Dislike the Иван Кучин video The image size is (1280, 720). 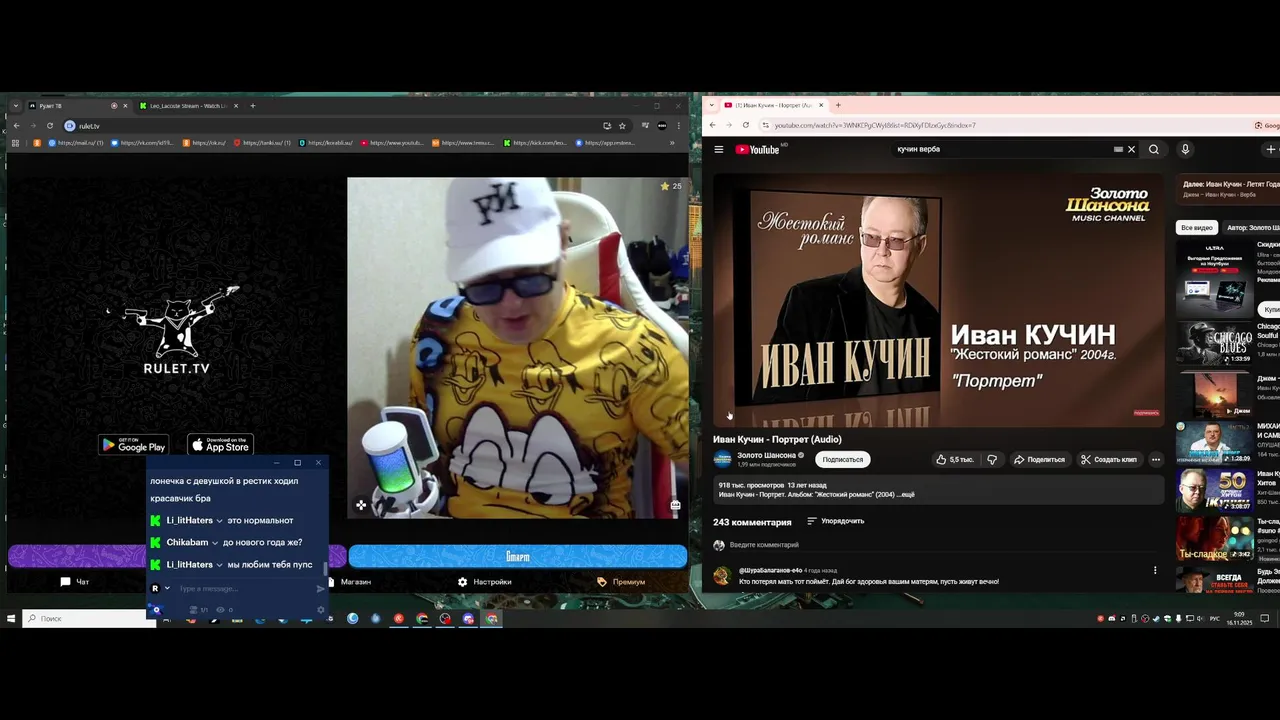pos(992,459)
